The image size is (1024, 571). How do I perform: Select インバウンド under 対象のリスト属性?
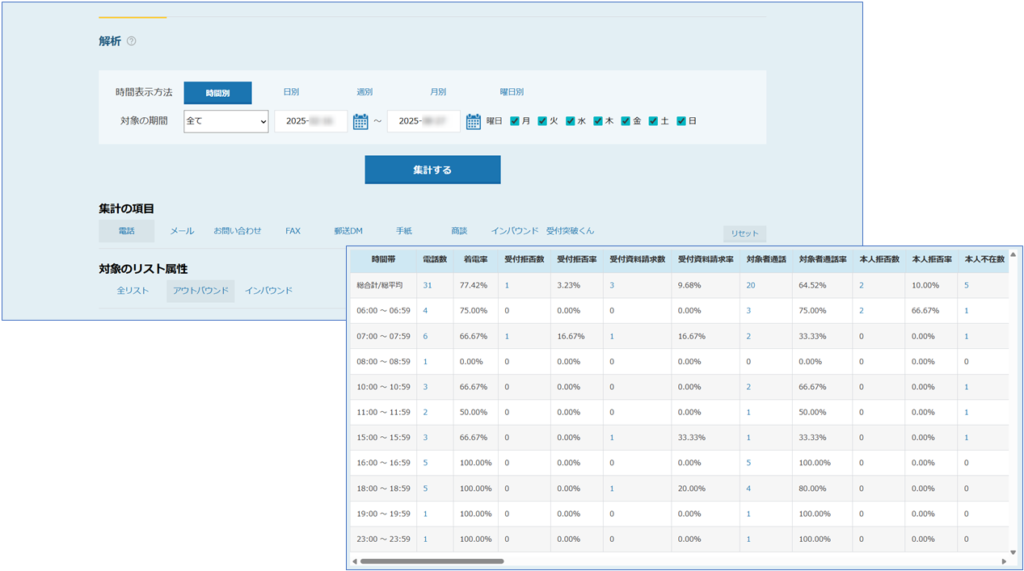(268, 291)
